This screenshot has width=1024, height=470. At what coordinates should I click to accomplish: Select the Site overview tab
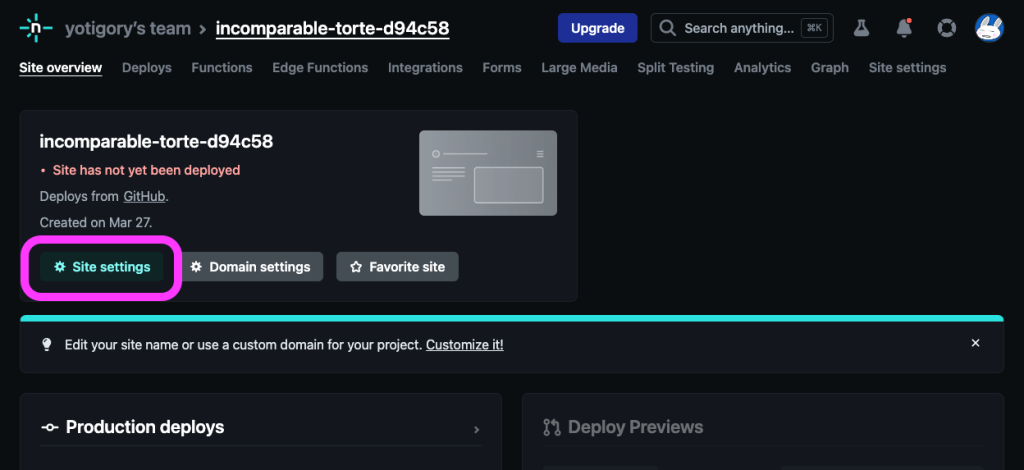pyautogui.click(x=61, y=68)
